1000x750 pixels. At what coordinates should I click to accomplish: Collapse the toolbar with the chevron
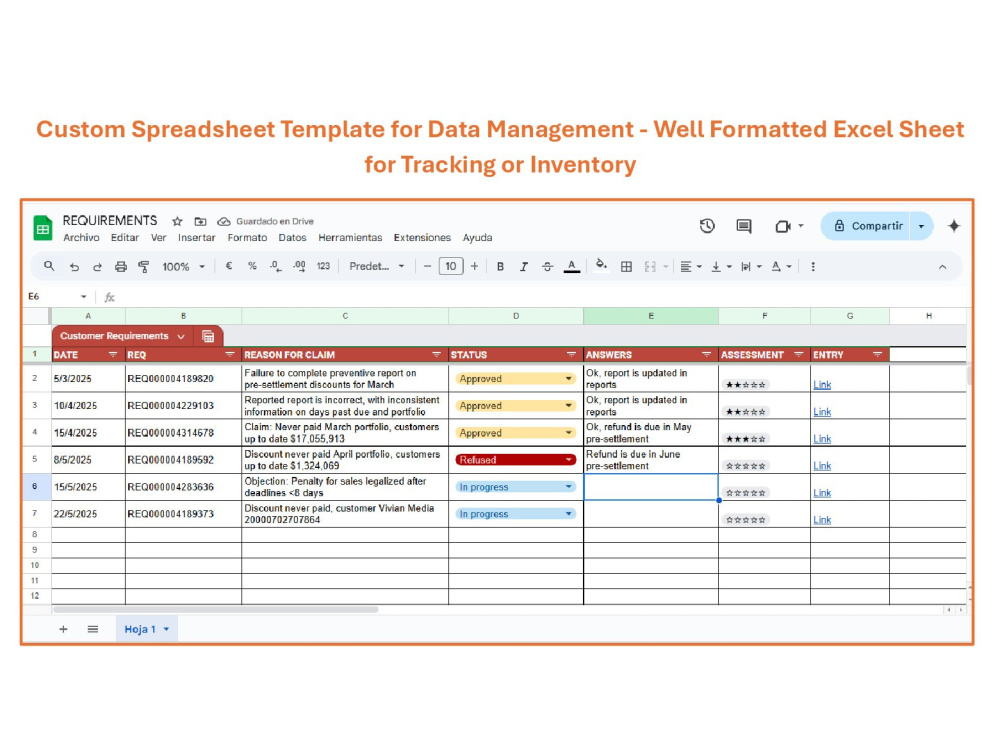coord(943,267)
